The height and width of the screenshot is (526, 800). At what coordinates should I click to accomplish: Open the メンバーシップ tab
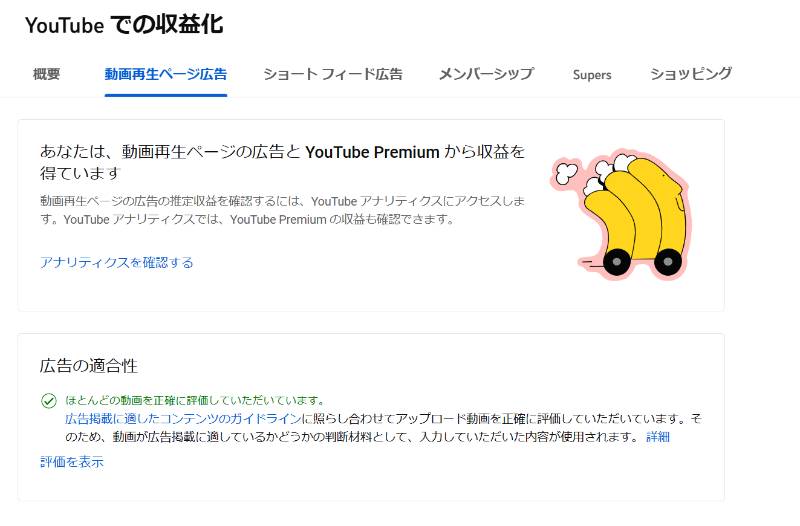486,74
